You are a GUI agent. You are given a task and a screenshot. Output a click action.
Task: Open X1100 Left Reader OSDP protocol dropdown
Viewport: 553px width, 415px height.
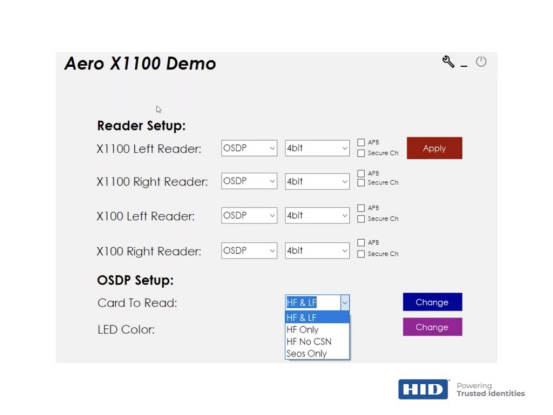249,148
